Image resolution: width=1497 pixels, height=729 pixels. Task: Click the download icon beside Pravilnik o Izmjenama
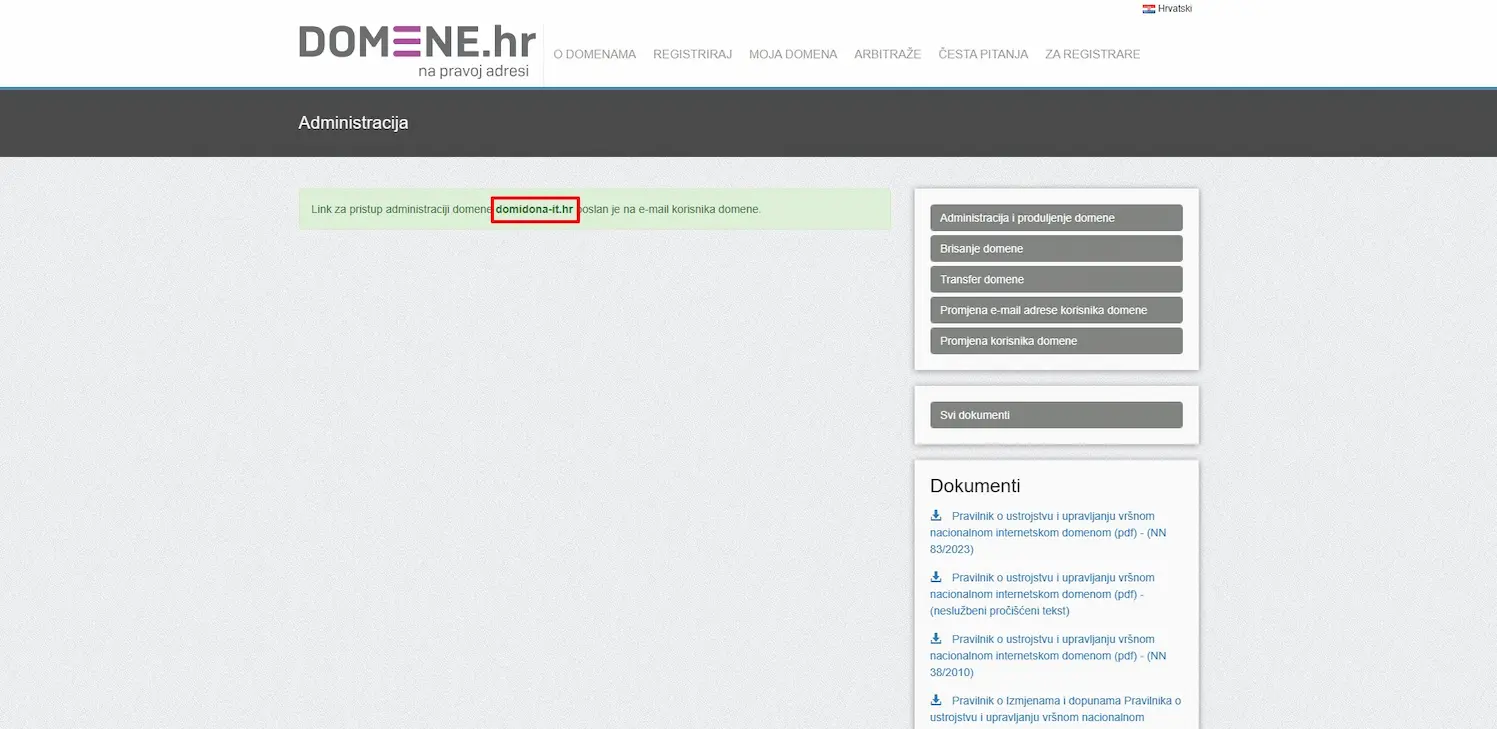tap(936, 700)
